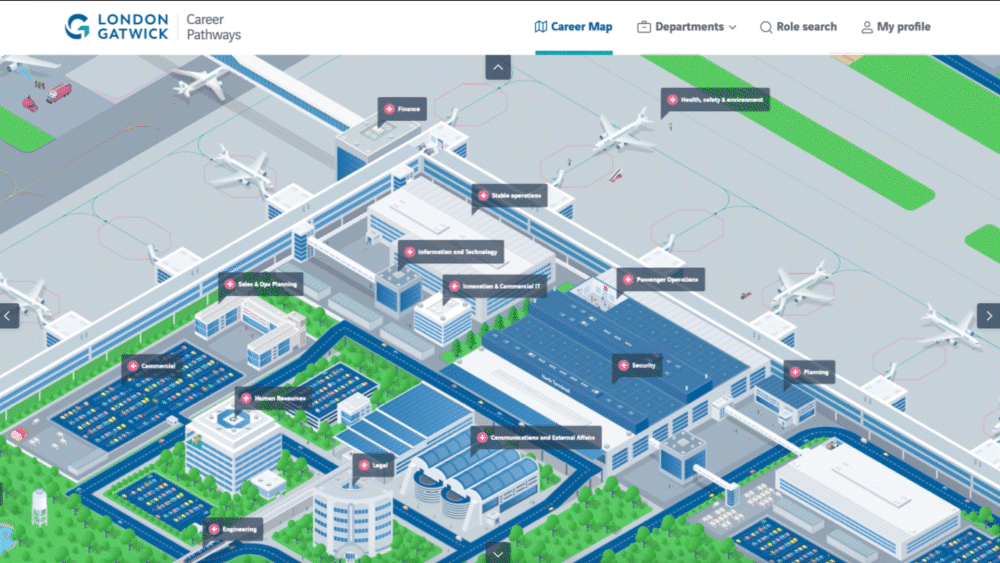This screenshot has height=563, width=1000.
Task: Open the Engineering department marker
Action: [x=233, y=529]
